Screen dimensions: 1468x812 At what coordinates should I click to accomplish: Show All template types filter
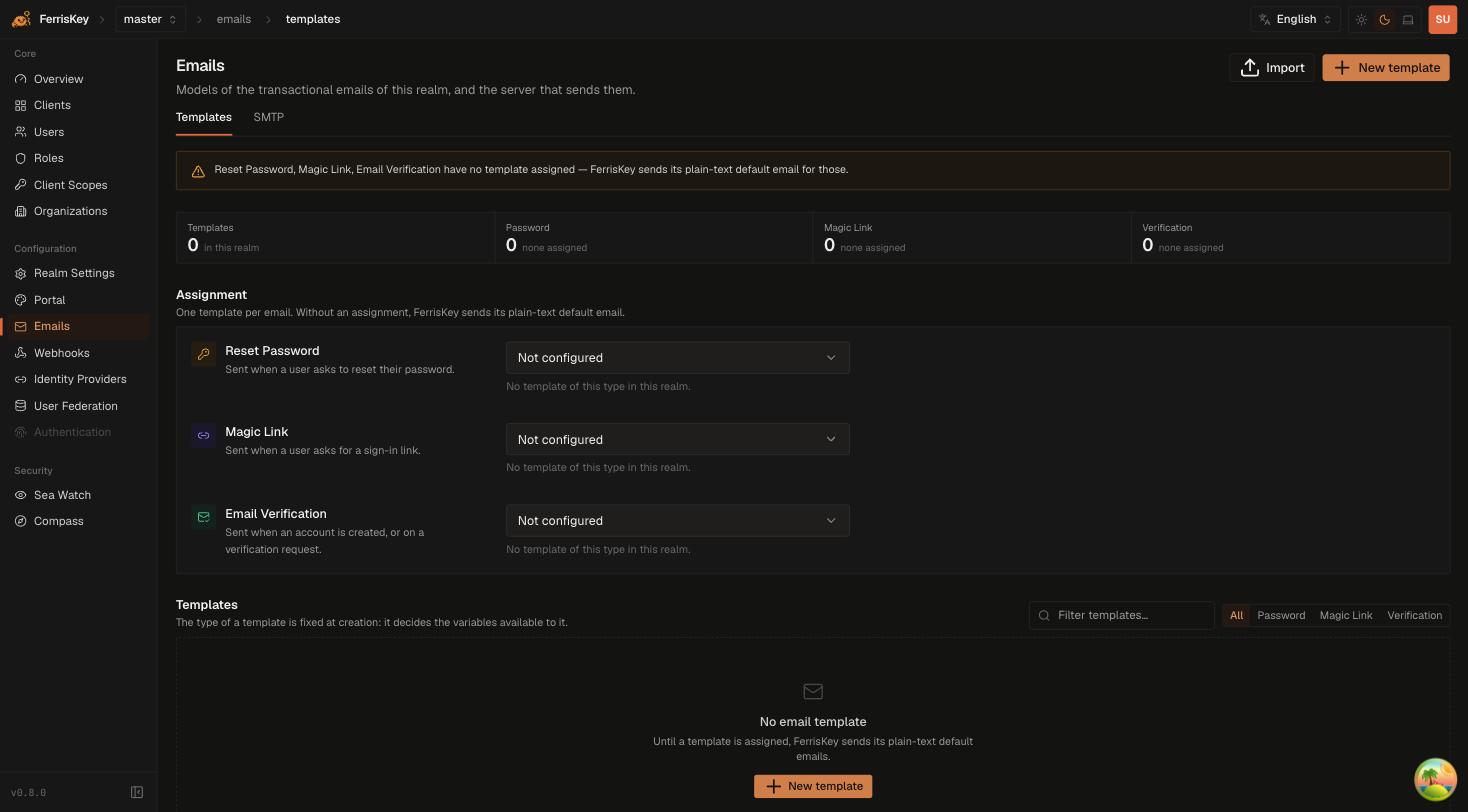point(1236,615)
